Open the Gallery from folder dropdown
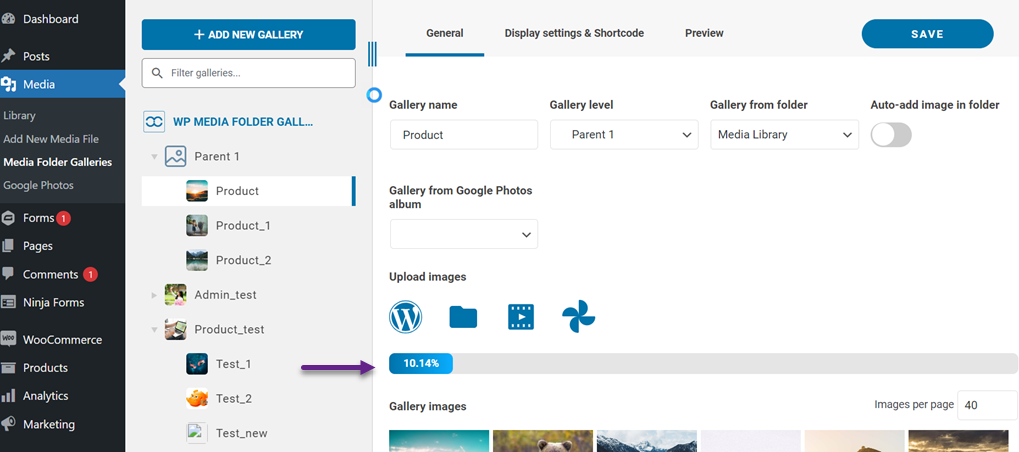 784,135
